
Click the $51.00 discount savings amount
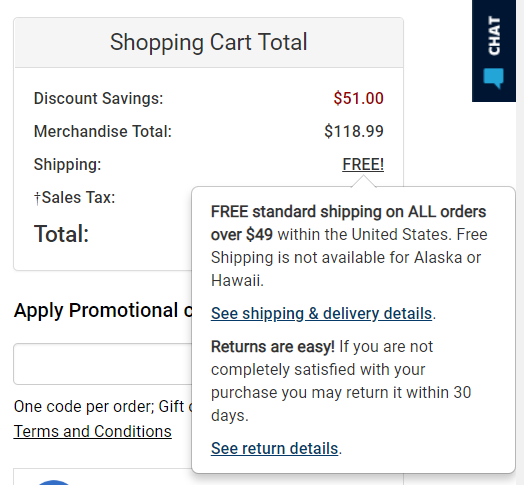coord(358,98)
